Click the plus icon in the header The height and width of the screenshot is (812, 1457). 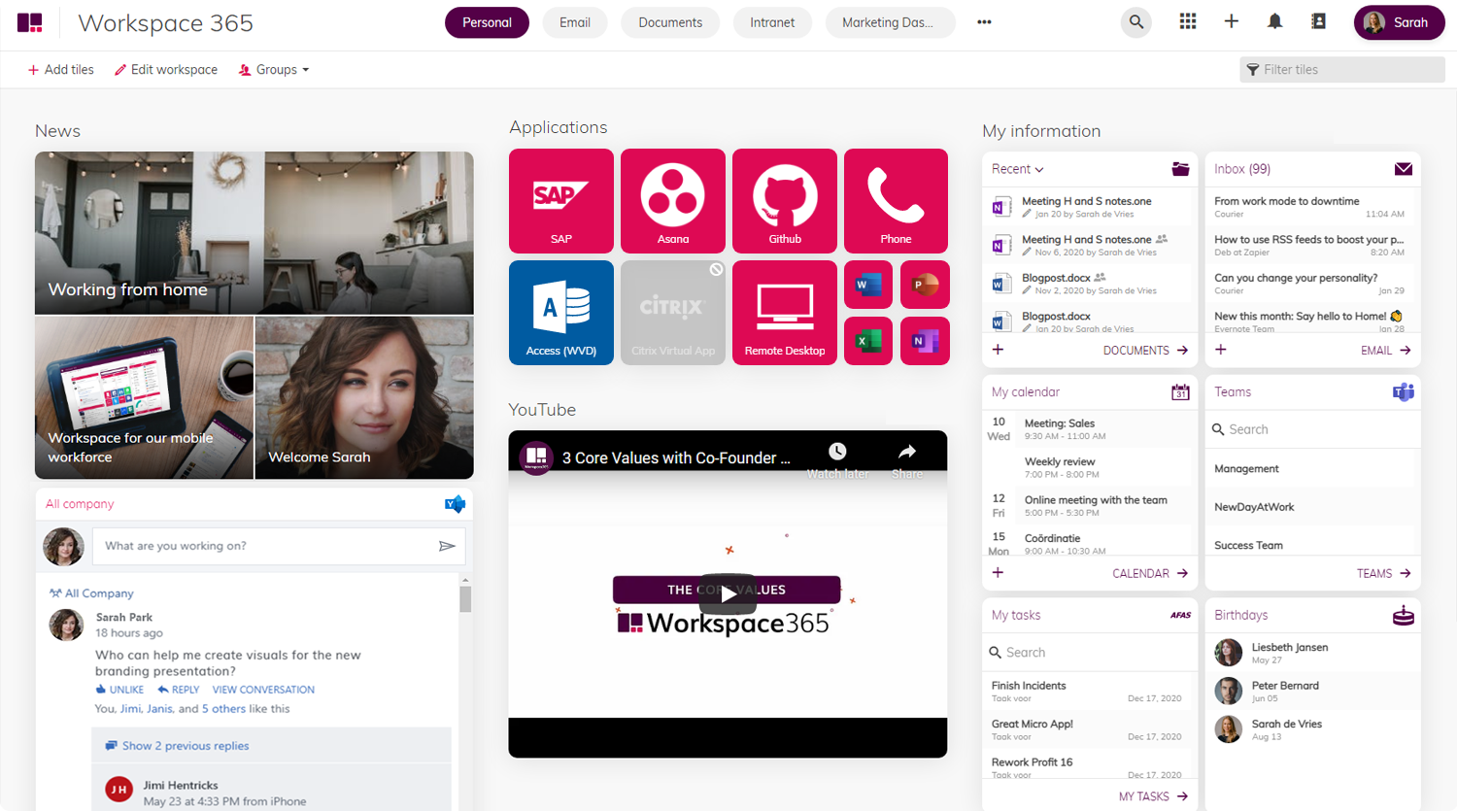pos(1231,21)
